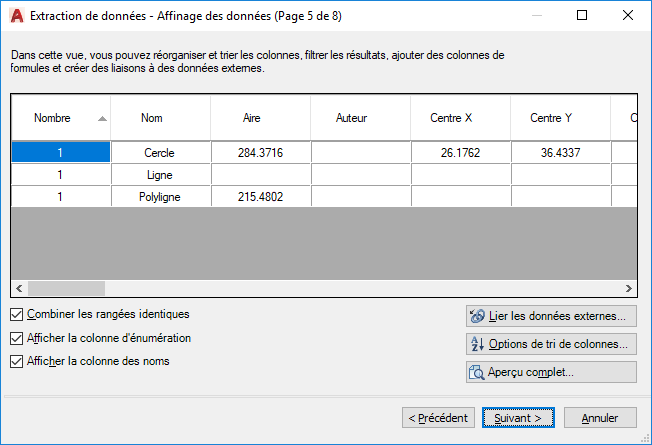Select the Polyligne row name cell
The height and width of the screenshot is (445, 652).
click(x=161, y=196)
